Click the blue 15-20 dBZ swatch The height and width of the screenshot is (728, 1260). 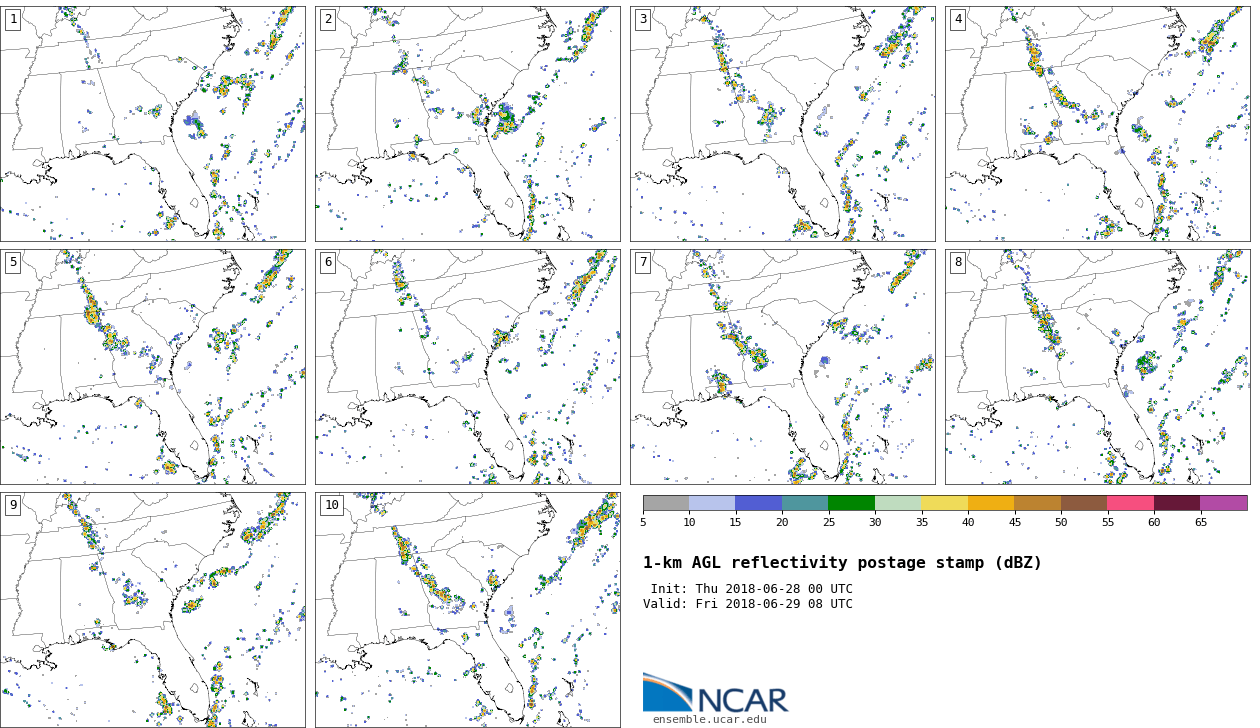point(758,503)
